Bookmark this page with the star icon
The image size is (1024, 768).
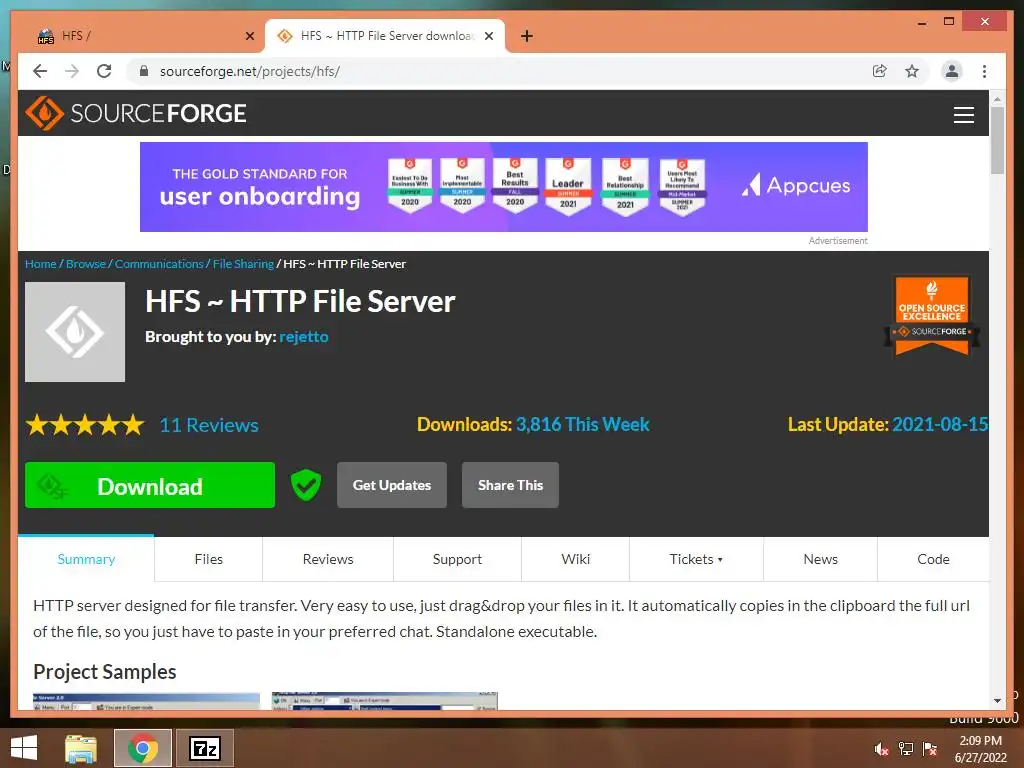[x=912, y=71]
